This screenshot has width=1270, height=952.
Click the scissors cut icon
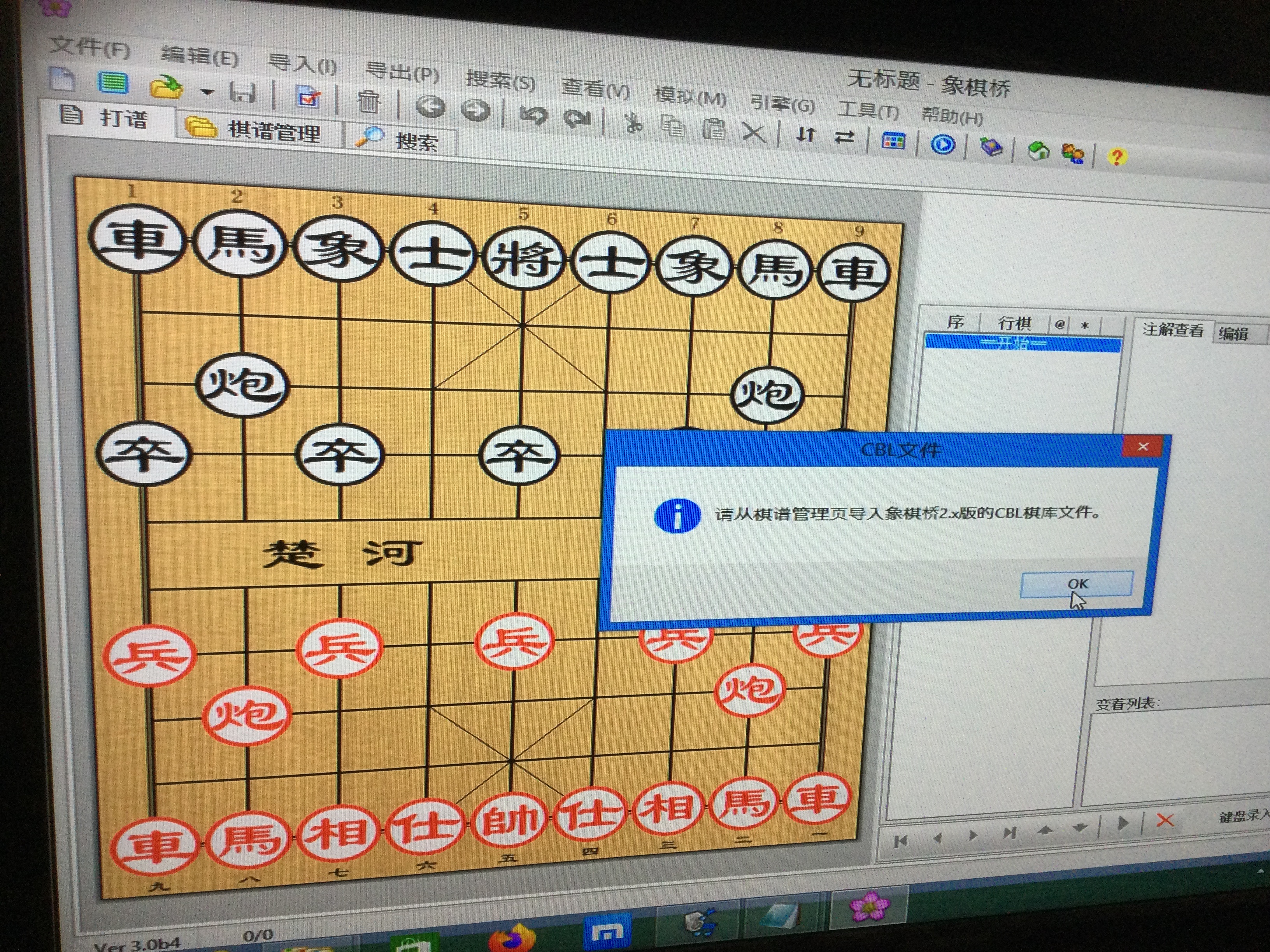633,123
